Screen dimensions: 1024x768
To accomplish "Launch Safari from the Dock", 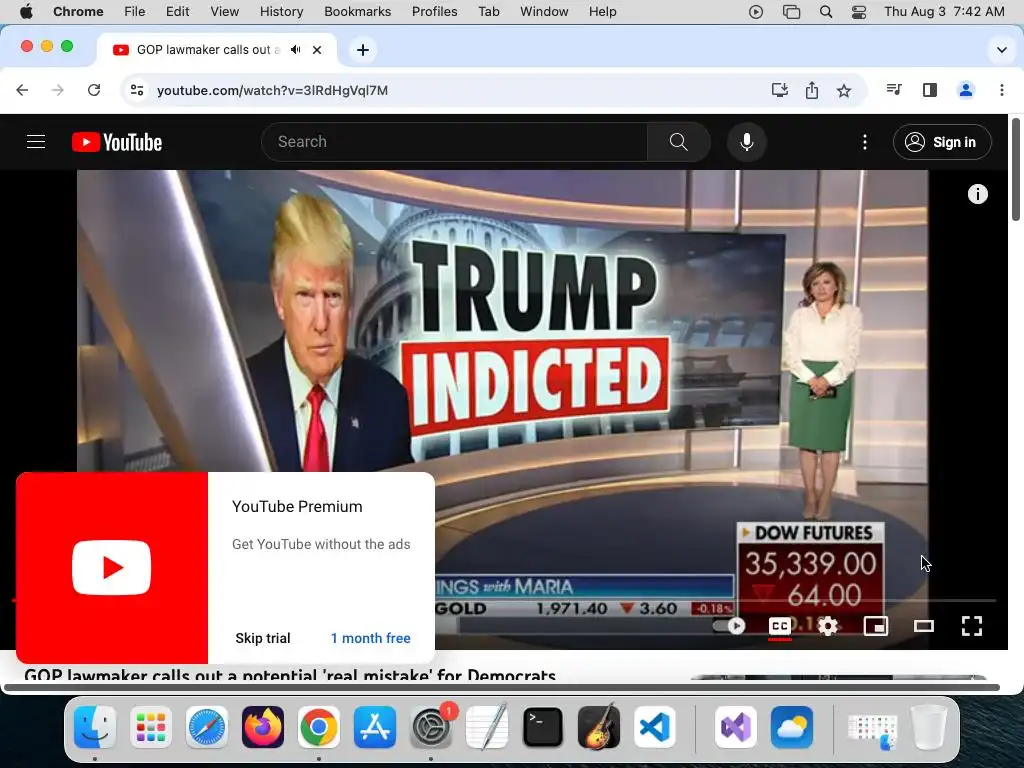I will coord(207,727).
